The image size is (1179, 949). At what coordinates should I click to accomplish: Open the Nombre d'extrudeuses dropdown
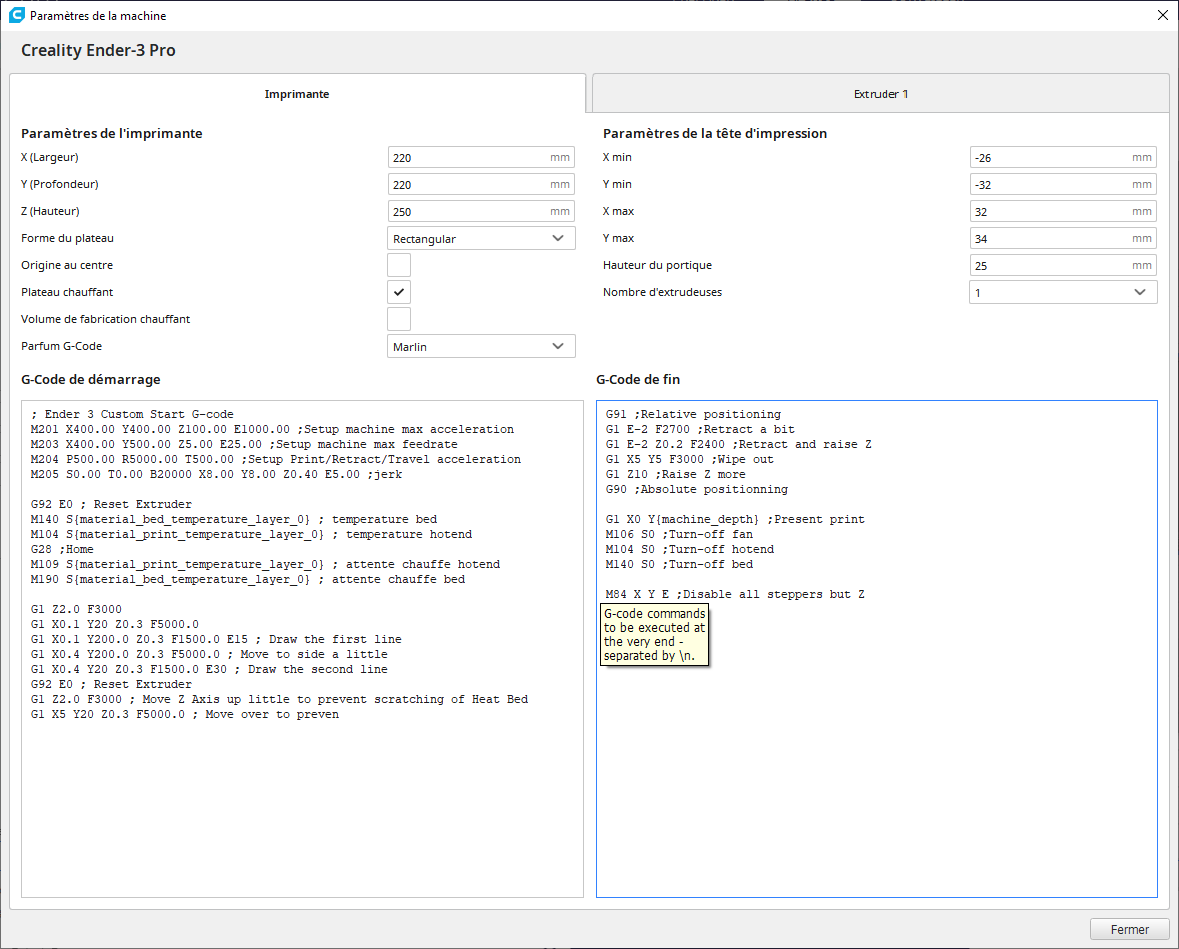(x=1063, y=293)
